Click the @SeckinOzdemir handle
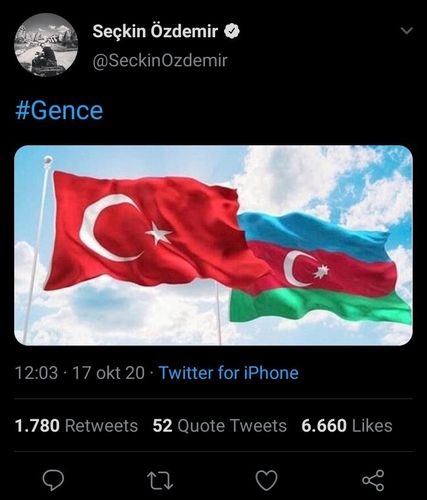Viewport: 427px width, 500px height. click(x=160, y=61)
